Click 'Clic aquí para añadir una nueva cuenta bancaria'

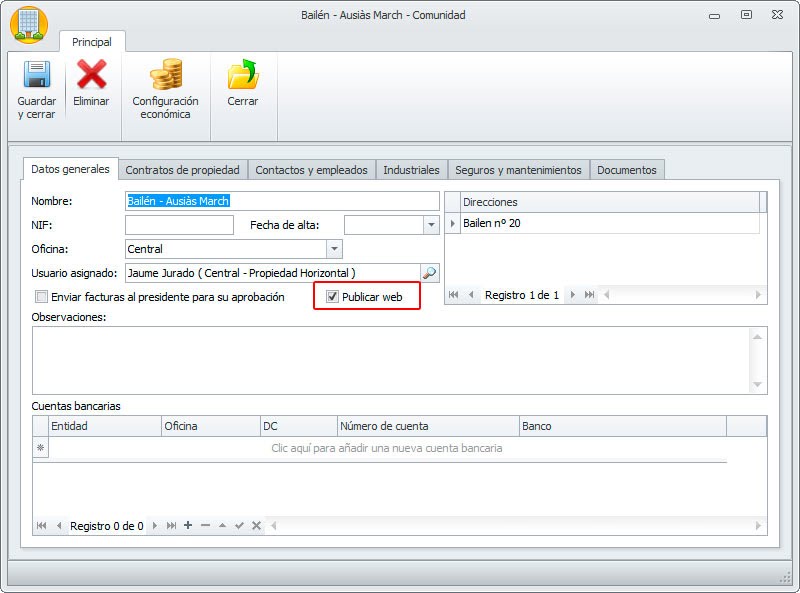pos(387,448)
